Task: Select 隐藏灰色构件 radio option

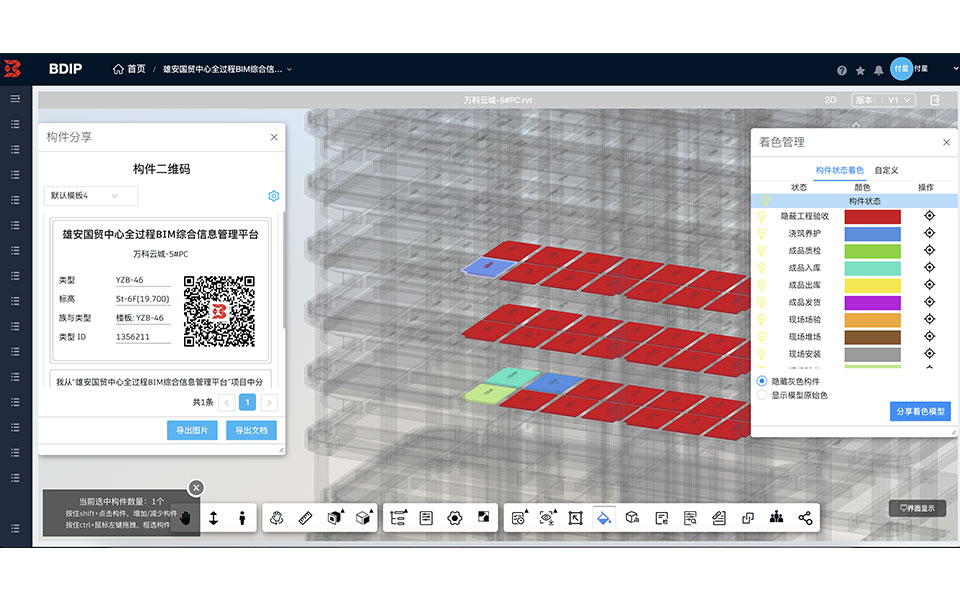Action: (x=762, y=381)
